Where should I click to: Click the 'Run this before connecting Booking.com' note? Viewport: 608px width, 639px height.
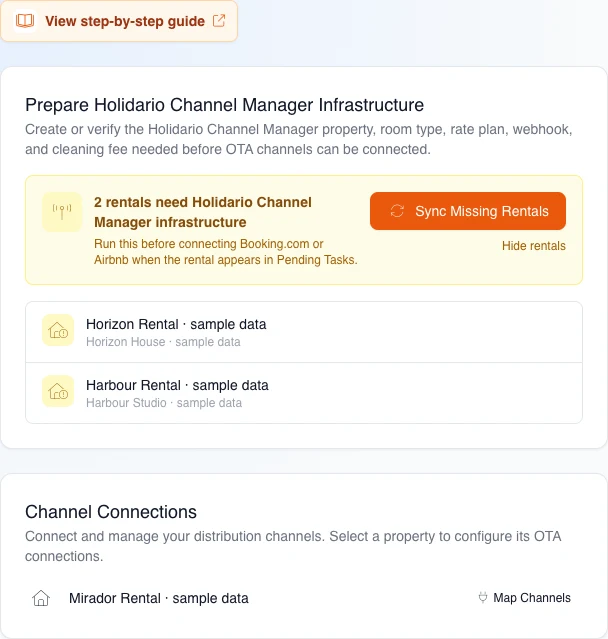click(226, 252)
